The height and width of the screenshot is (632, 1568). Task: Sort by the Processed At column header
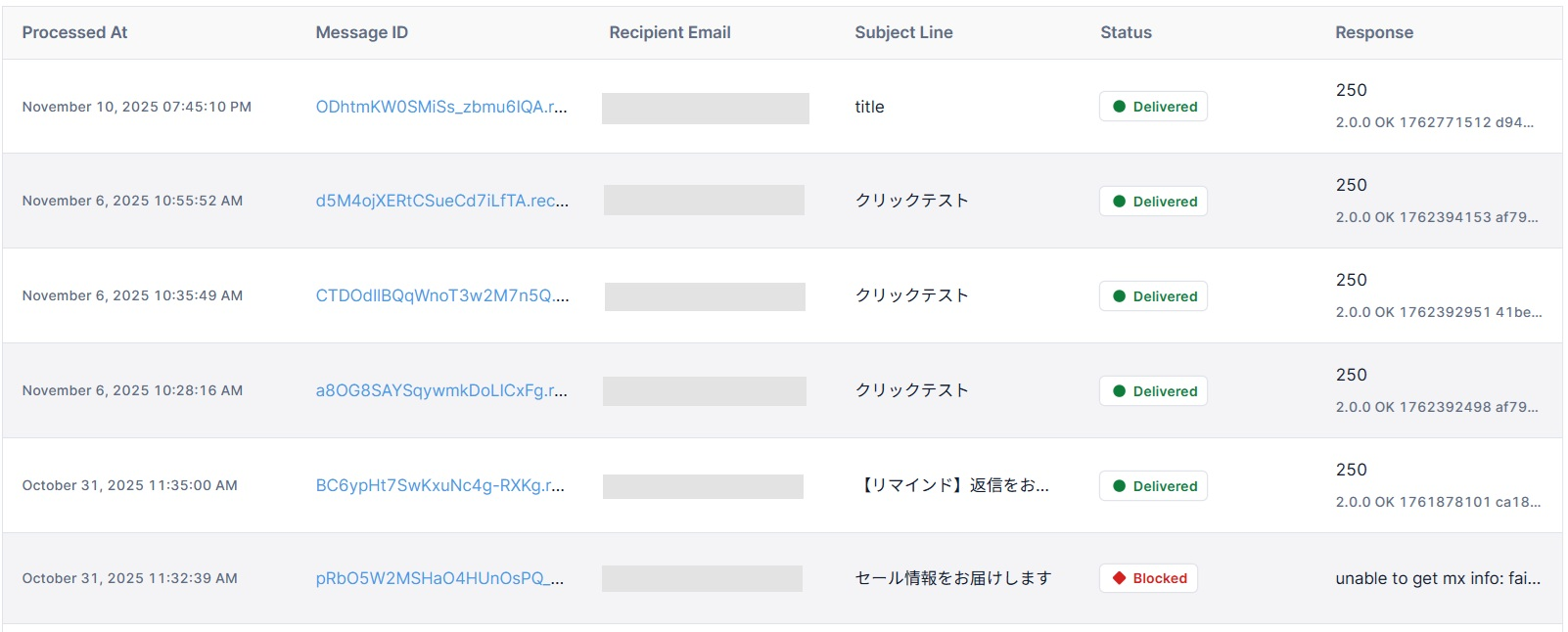[74, 32]
